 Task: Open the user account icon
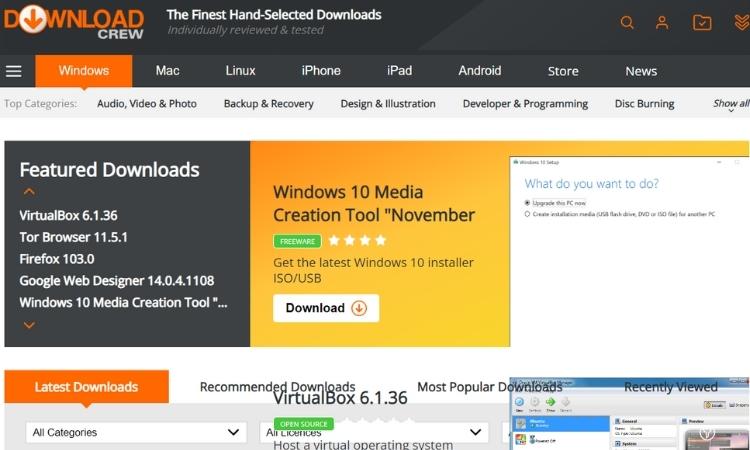pos(662,22)
